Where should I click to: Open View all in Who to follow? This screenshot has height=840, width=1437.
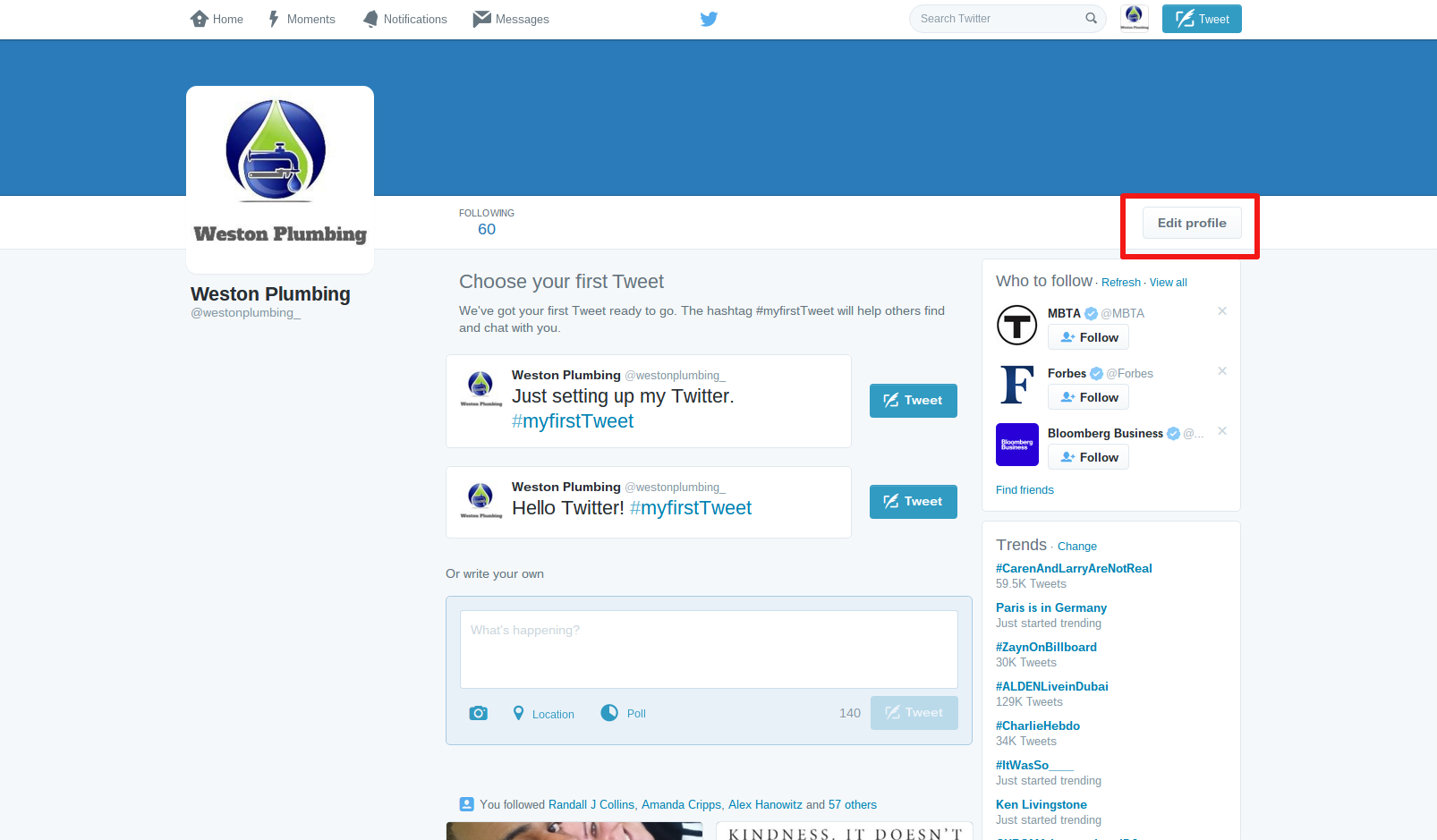[x=1169, y=283]
